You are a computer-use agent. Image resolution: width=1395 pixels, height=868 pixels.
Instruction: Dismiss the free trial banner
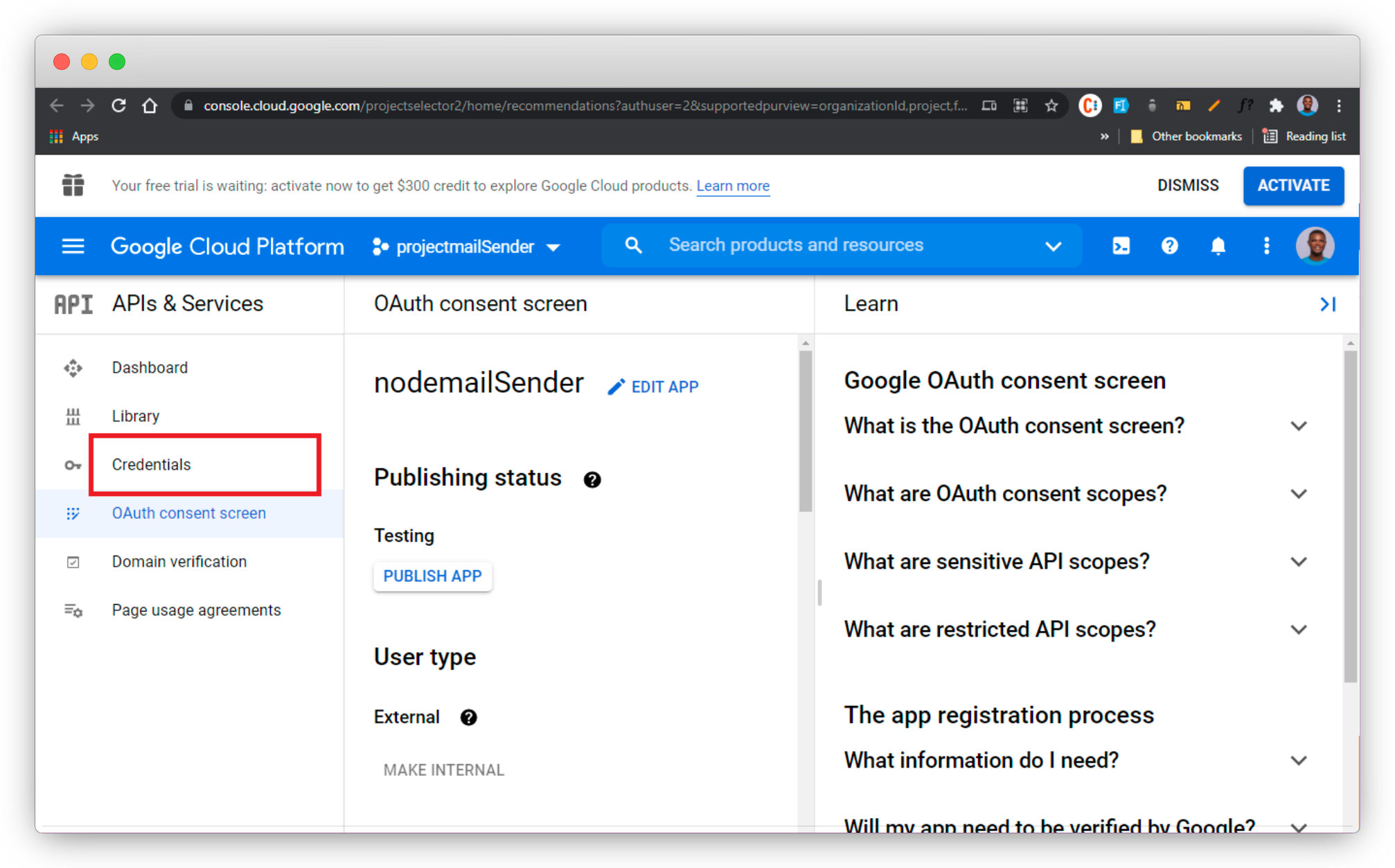(1188, 186)
